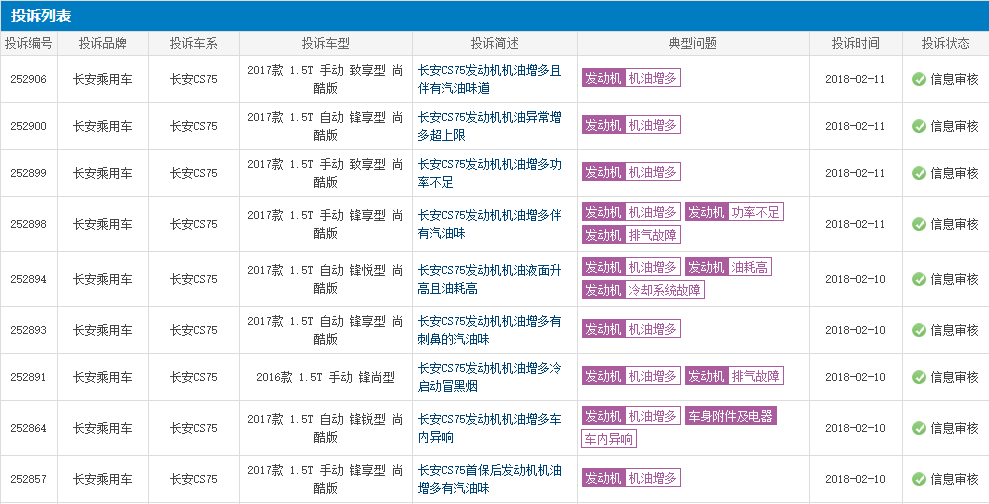The image size is (989, 504).
Task: Click the 发动机 冷却系统故障 tag
Action: (x=643, y=290)
